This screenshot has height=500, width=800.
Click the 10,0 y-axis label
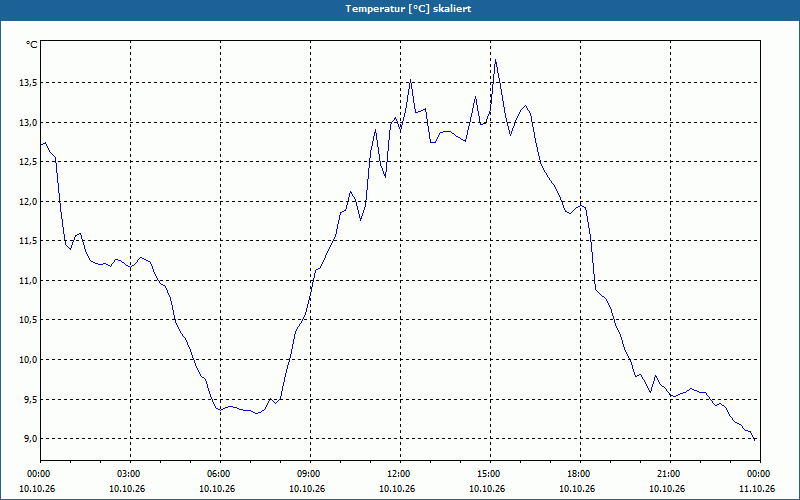pos(28,360)
